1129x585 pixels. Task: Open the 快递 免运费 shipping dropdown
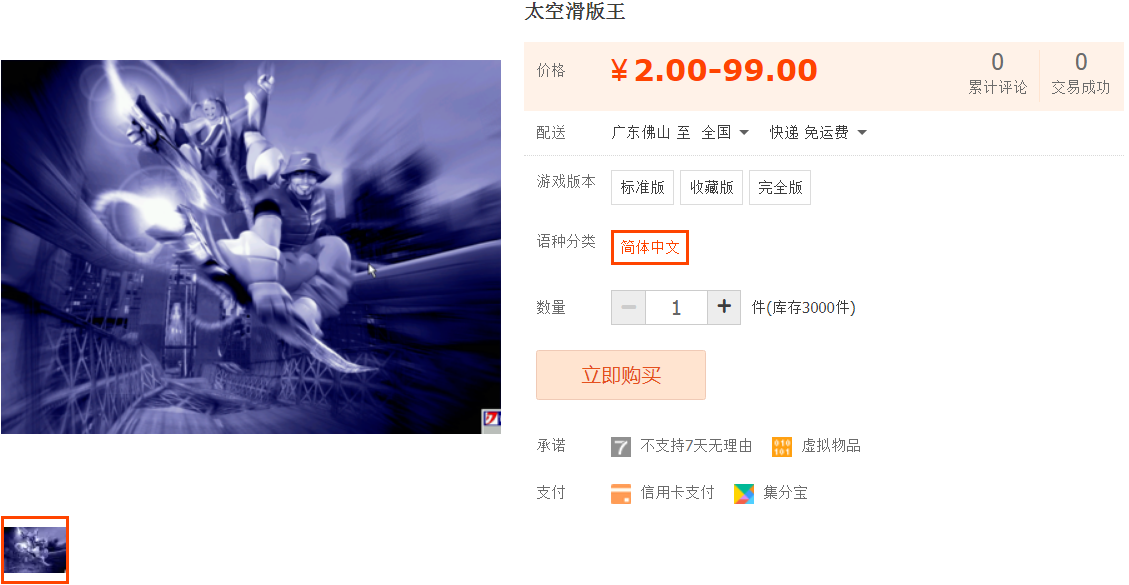point(818,133)
